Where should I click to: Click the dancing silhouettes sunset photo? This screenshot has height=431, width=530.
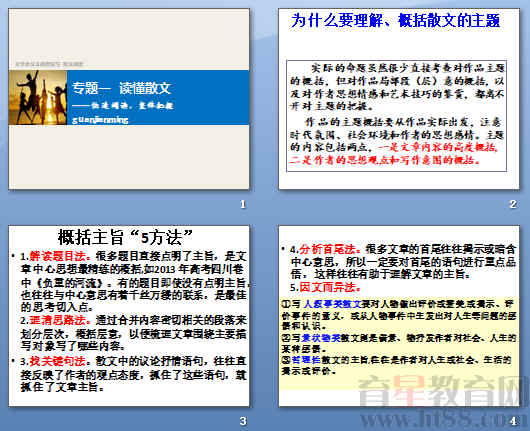(38, 98)
